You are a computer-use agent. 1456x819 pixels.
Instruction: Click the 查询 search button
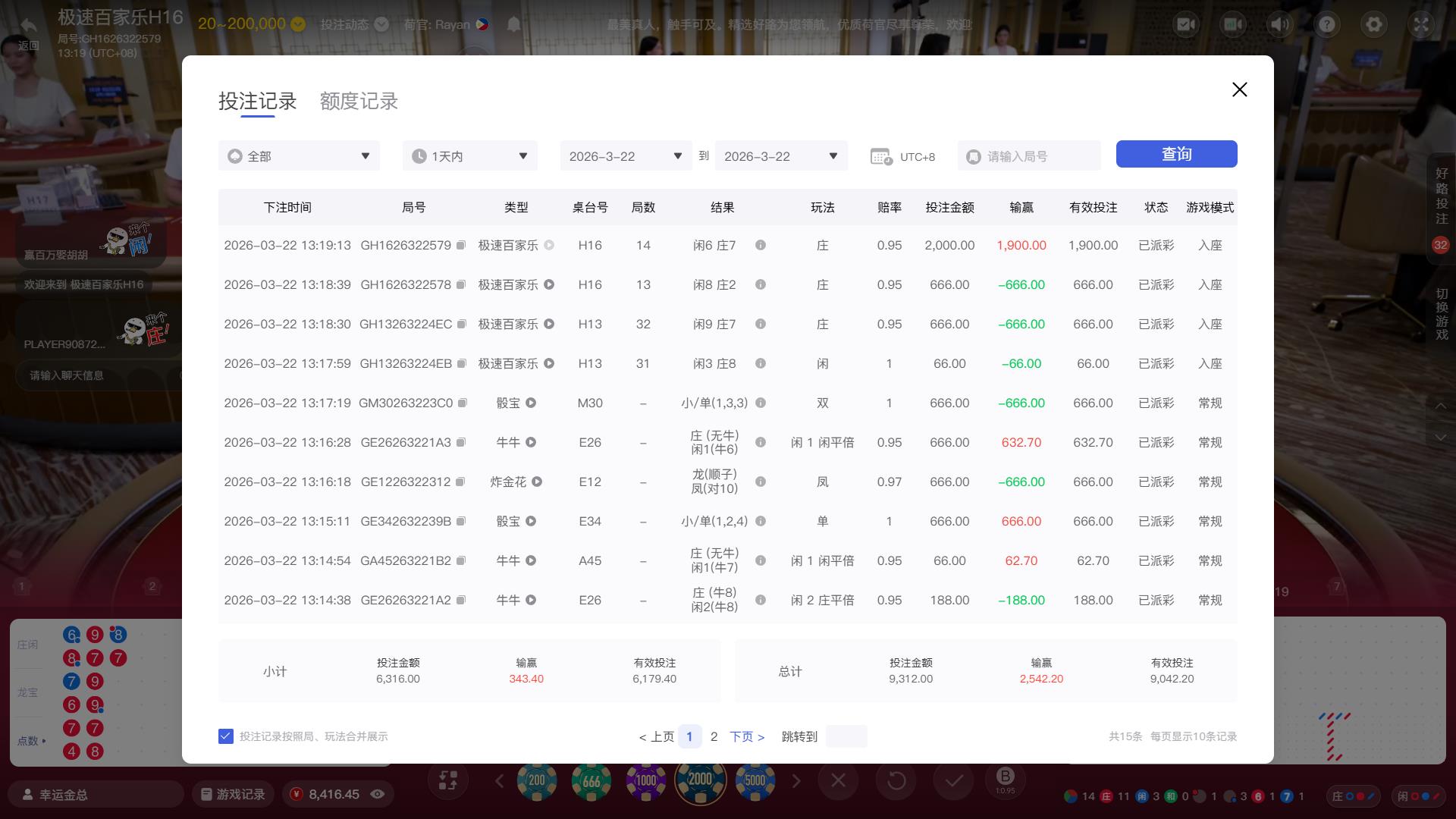pyautogui.click(x=1176, y=154)
